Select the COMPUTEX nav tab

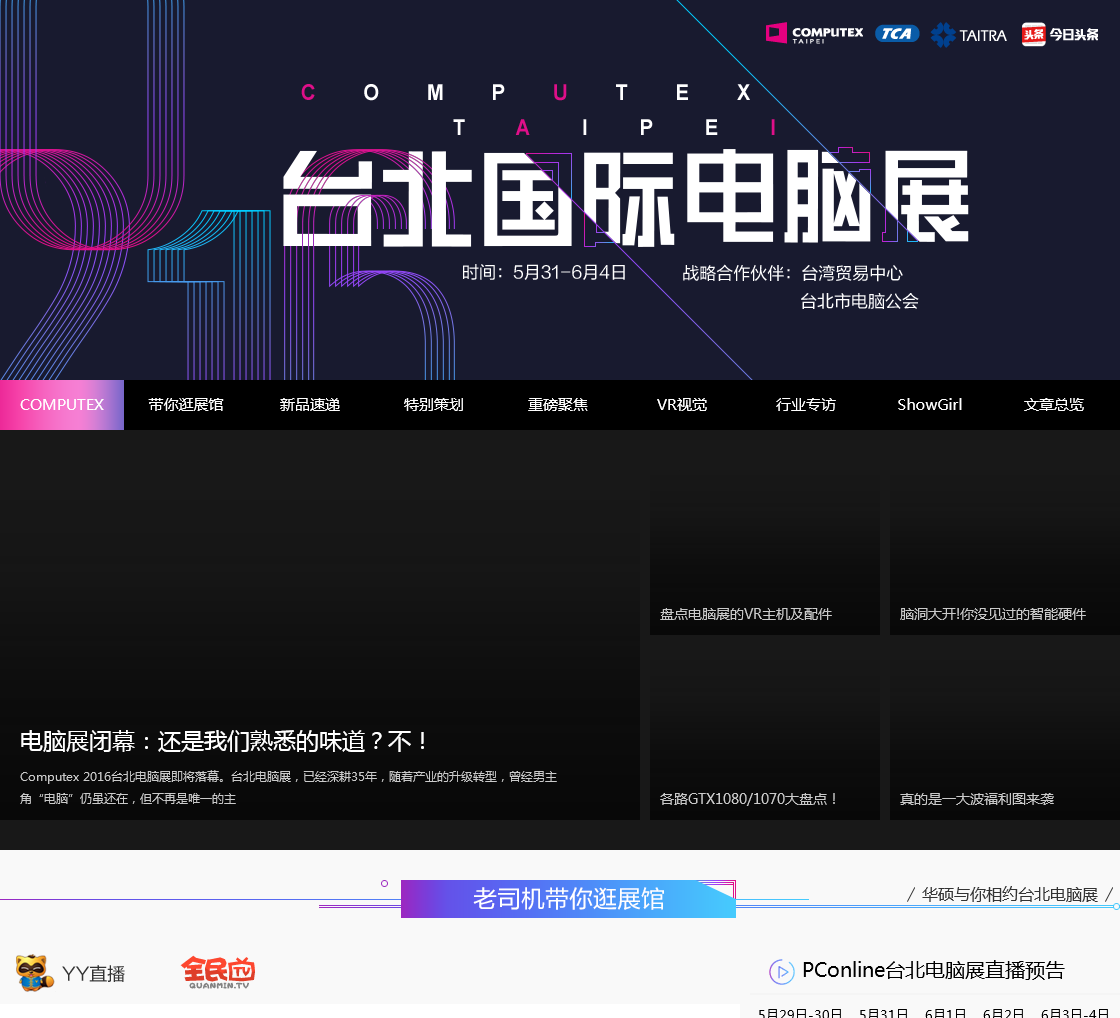[62, 405]
